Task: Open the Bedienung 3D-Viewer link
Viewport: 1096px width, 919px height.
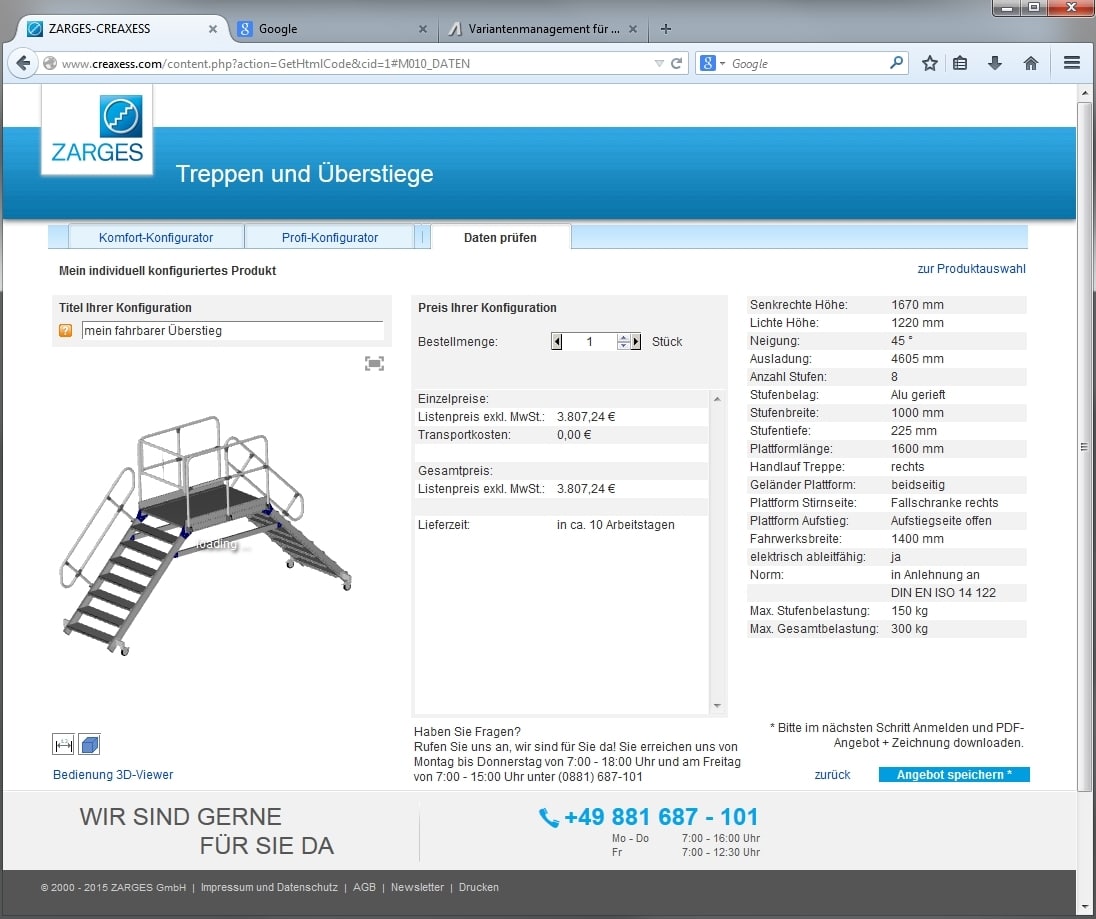Action: tap(113, 775)
